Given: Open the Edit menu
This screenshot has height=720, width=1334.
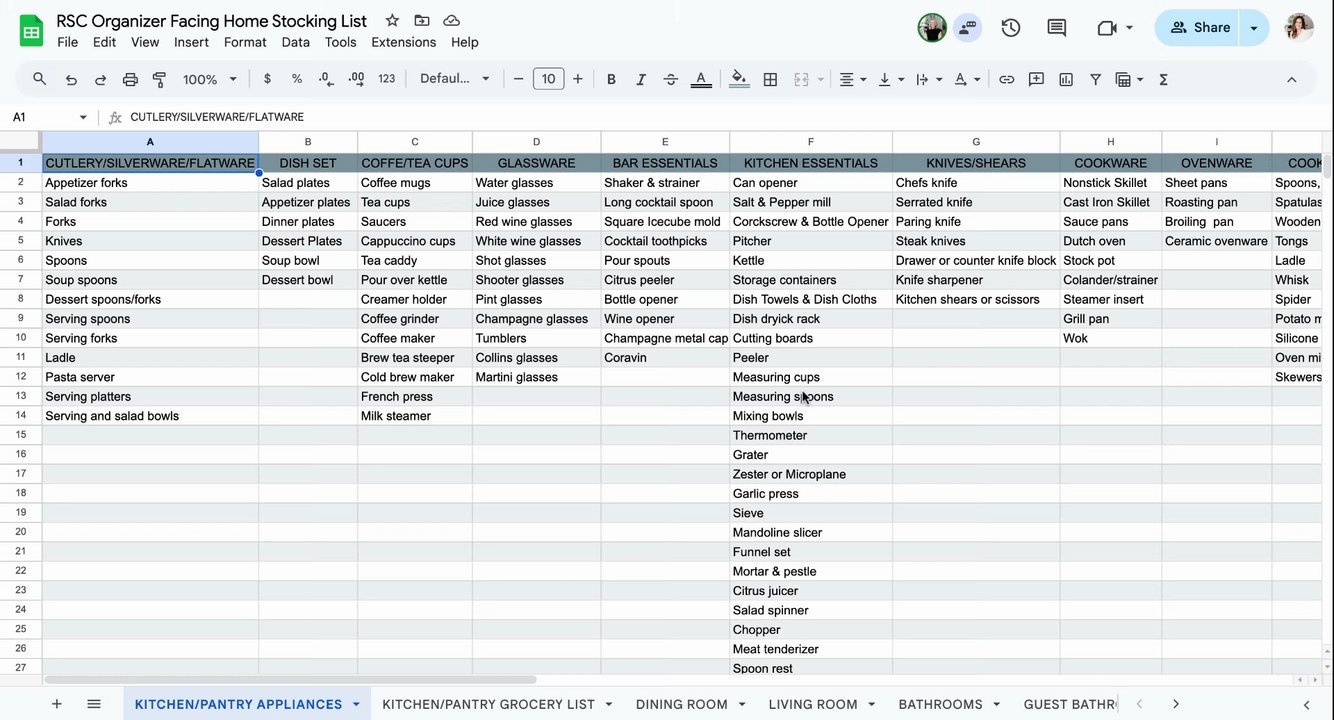Looking at the screenshot, I should [104, 42].
